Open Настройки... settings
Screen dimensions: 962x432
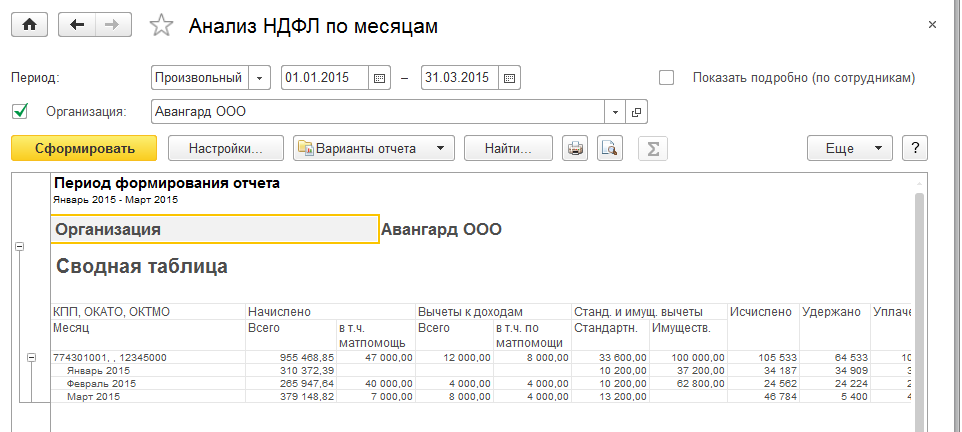pyautogui.click(x=226, y=148)
